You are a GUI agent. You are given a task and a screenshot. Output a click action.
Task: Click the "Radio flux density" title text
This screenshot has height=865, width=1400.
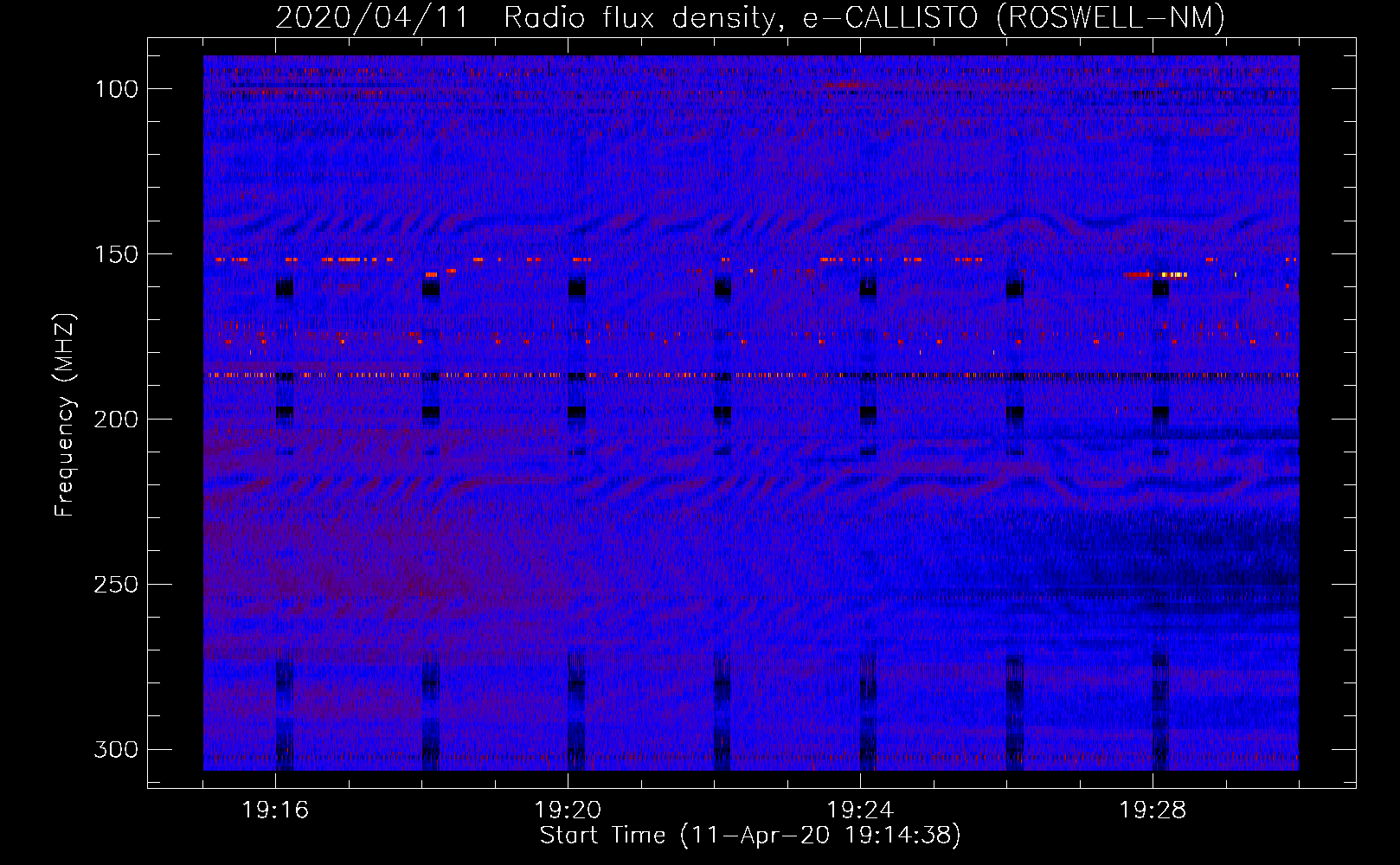point(645,17)
